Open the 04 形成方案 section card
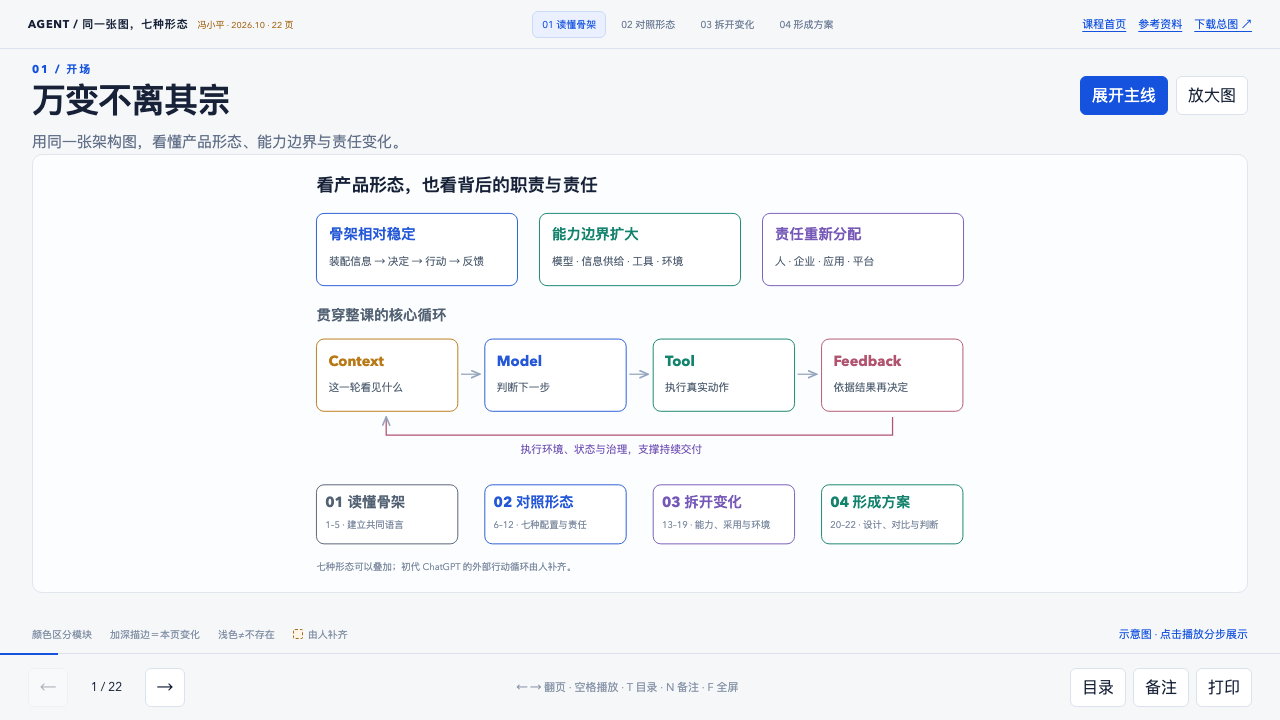Viewport: 1280px width, 720px height. pos(892,514)
